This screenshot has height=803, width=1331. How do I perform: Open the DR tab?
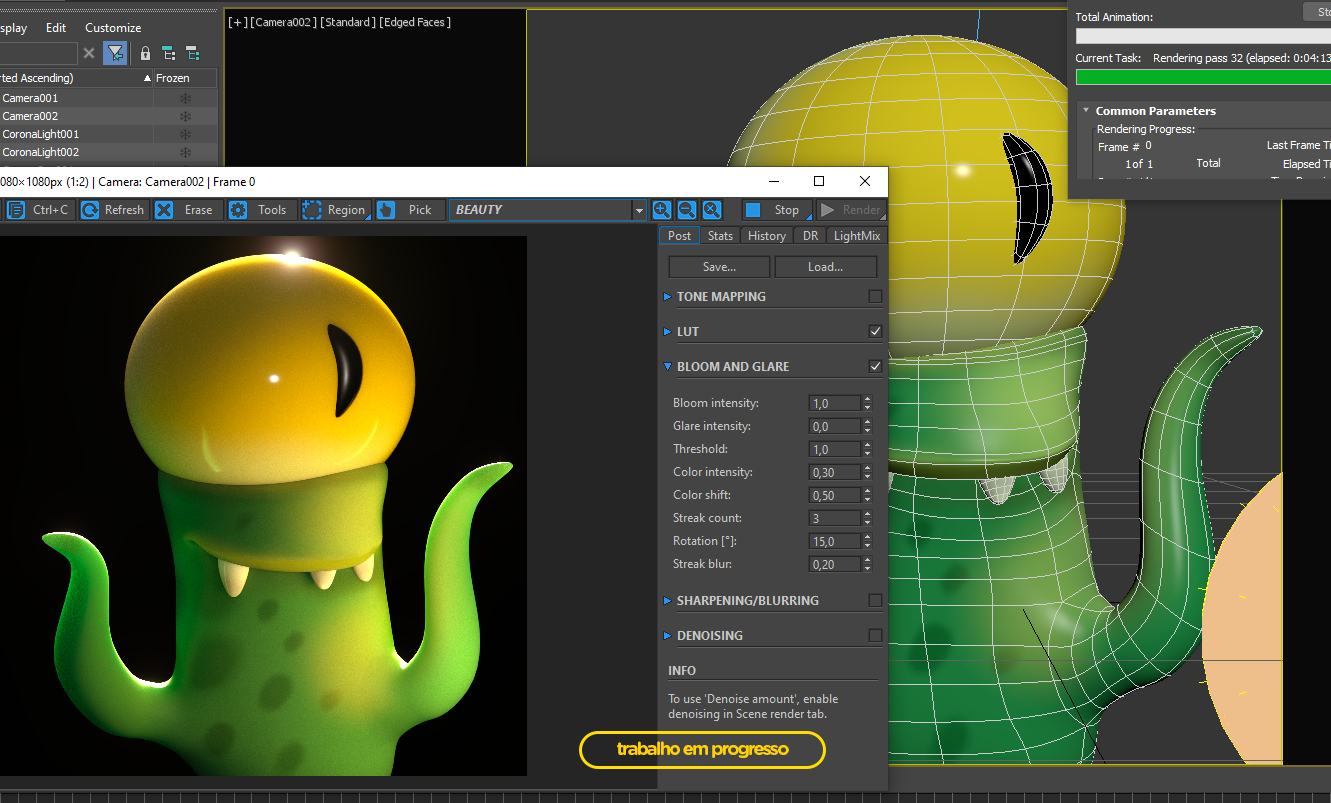(x=810, y=236)
